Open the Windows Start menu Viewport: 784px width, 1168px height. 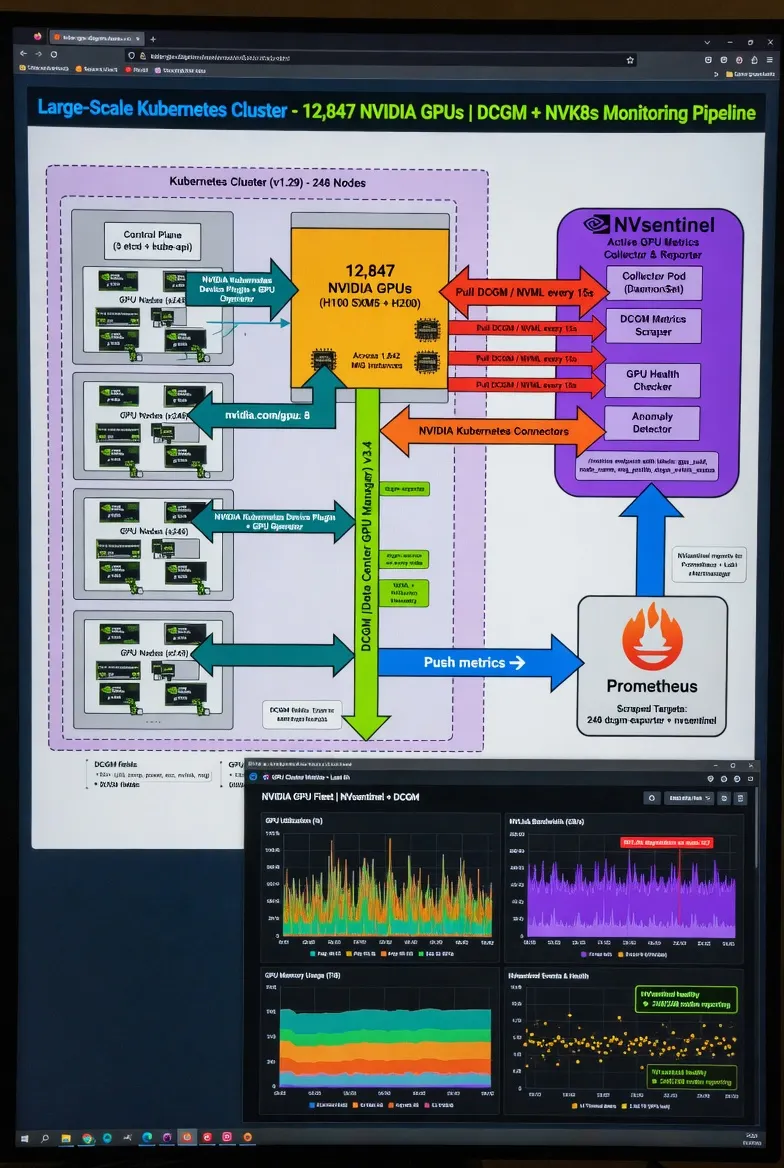pyautogui.click(x=25, y=1139)
